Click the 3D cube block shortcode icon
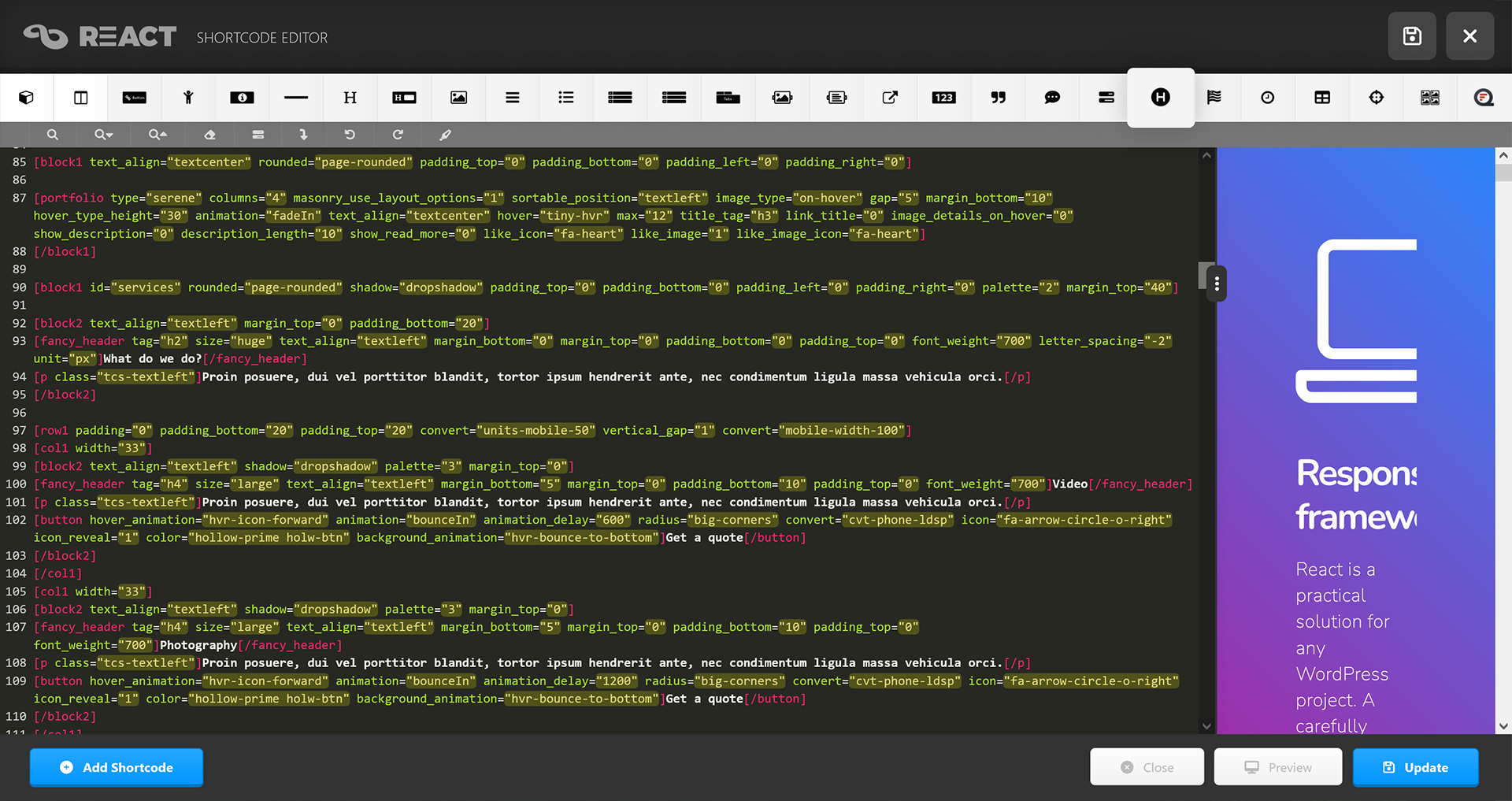1512x801 pixels. pos(27,98)
